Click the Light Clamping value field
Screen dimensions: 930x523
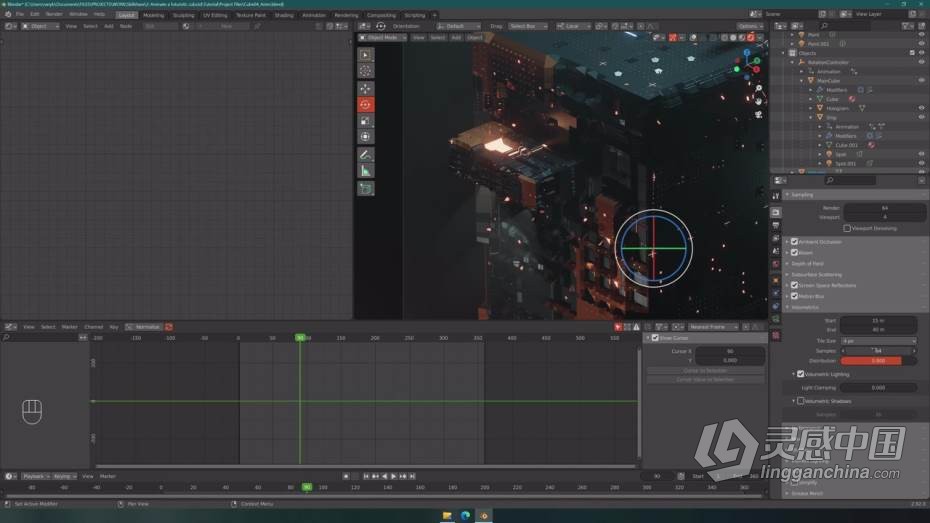tap(878, 388)
